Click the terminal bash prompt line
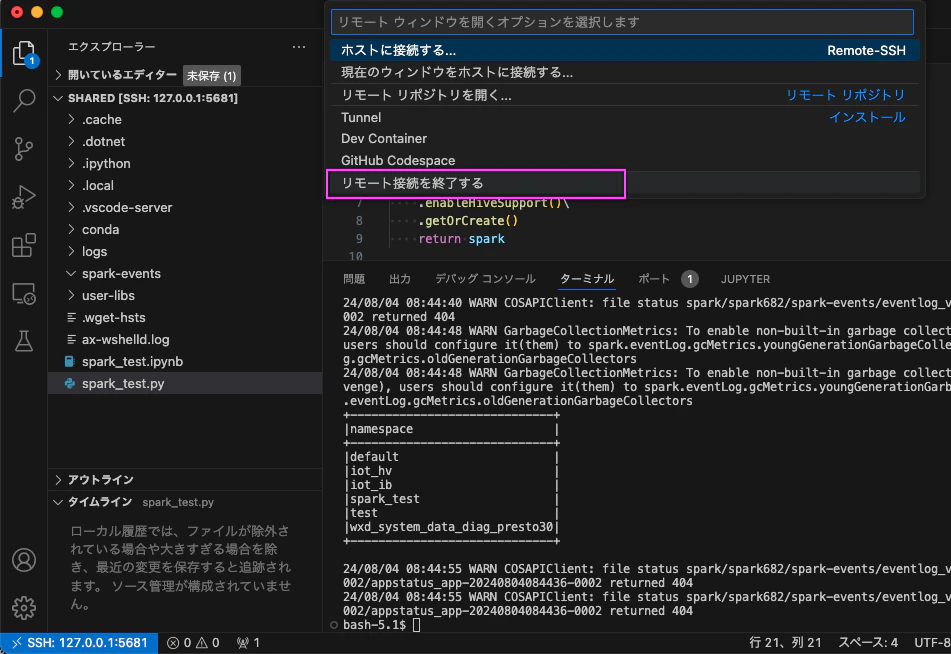 [x=381, y=625]
